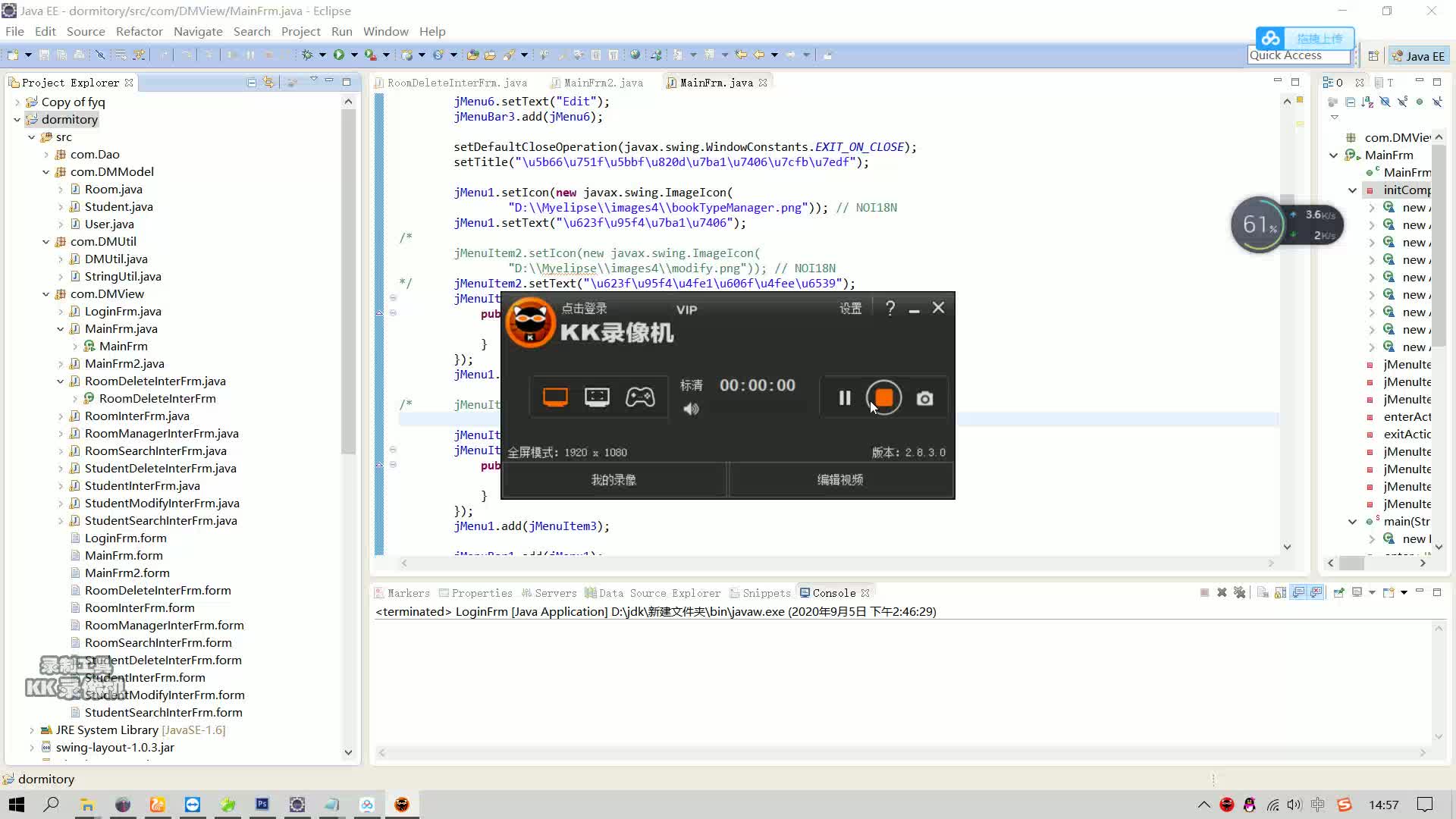This screenshot has width=1456, height=819.
Task: Click the KK recorder speaker volume icon
Action: coord(691,409)
